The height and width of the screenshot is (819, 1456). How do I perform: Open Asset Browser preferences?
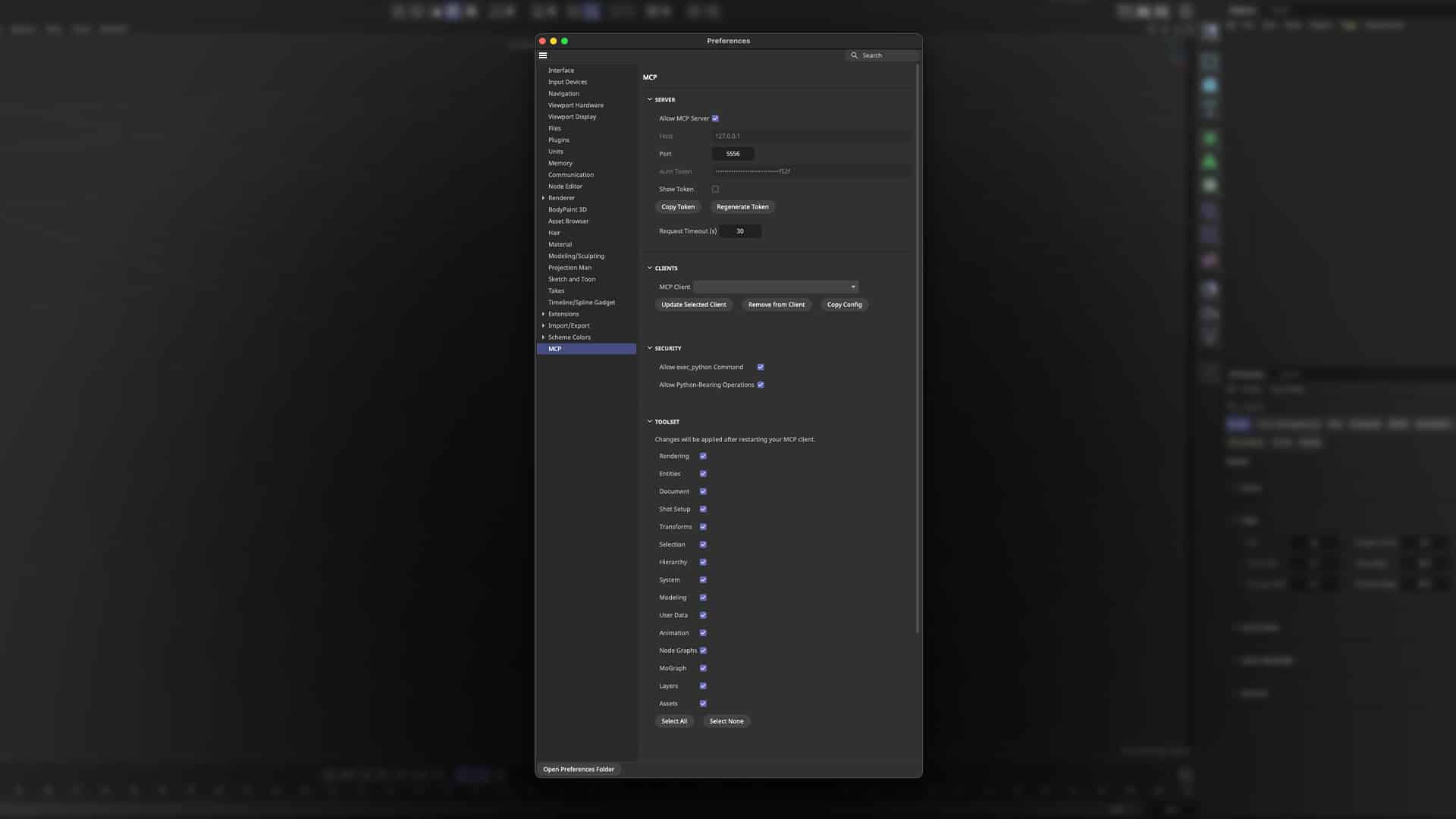click(568, 221)
